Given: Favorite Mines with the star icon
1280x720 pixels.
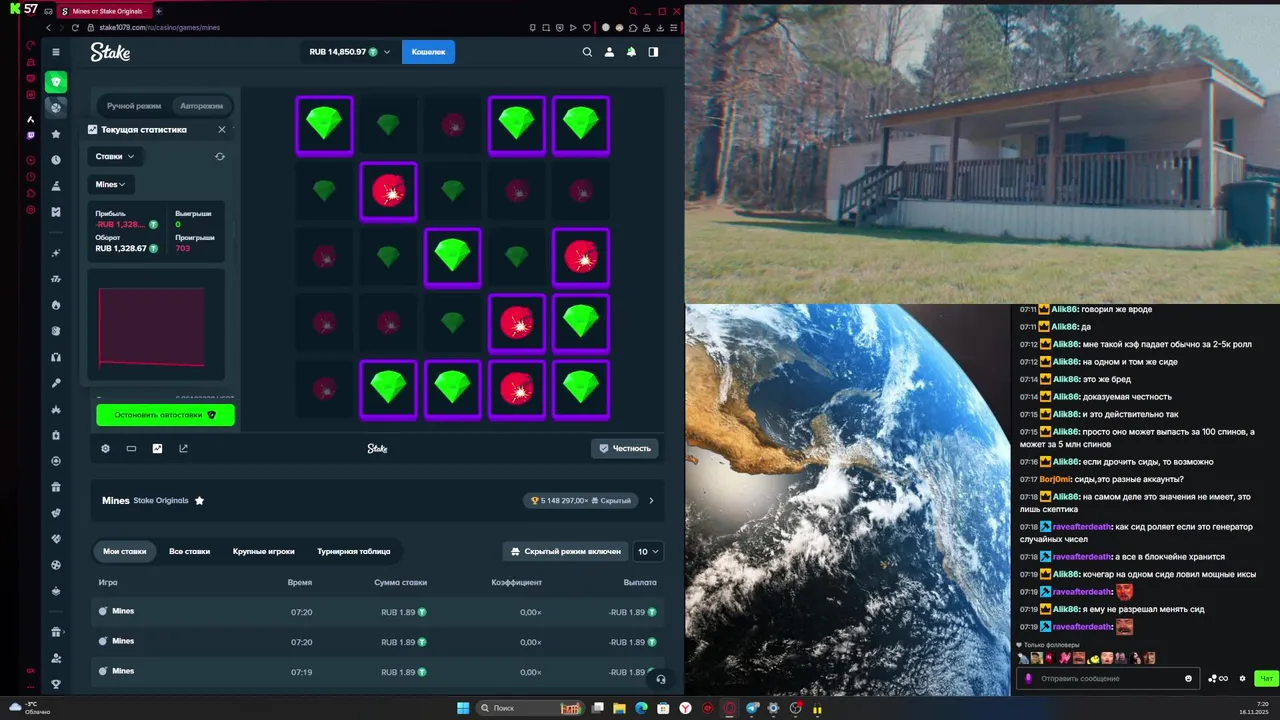Looking at the screenshot, I should (x=199, y=500).
